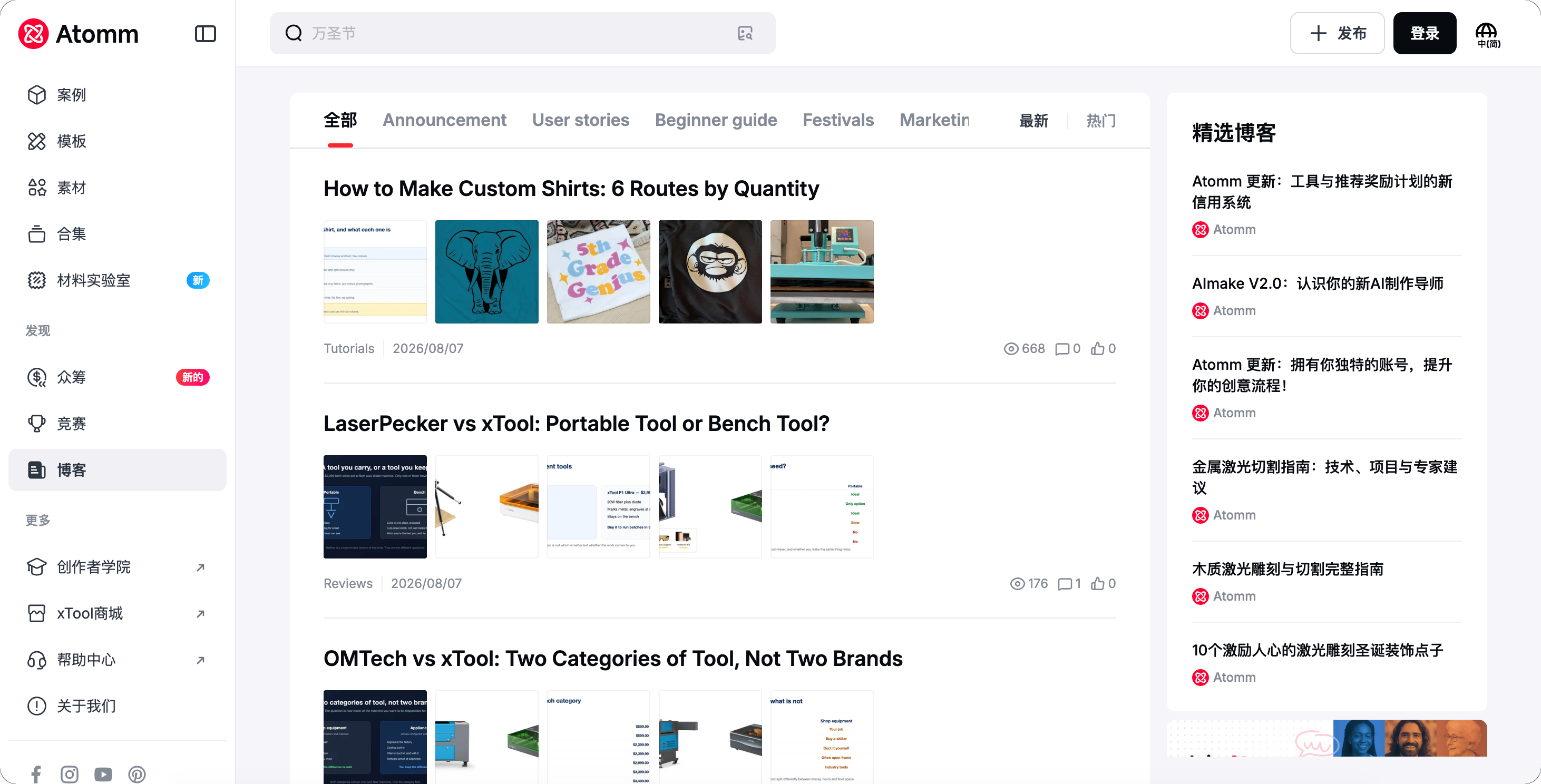Screen dimensions: 1541x784
Task: Go to 模板 templates in the sidebar
Action: (117, 141)
